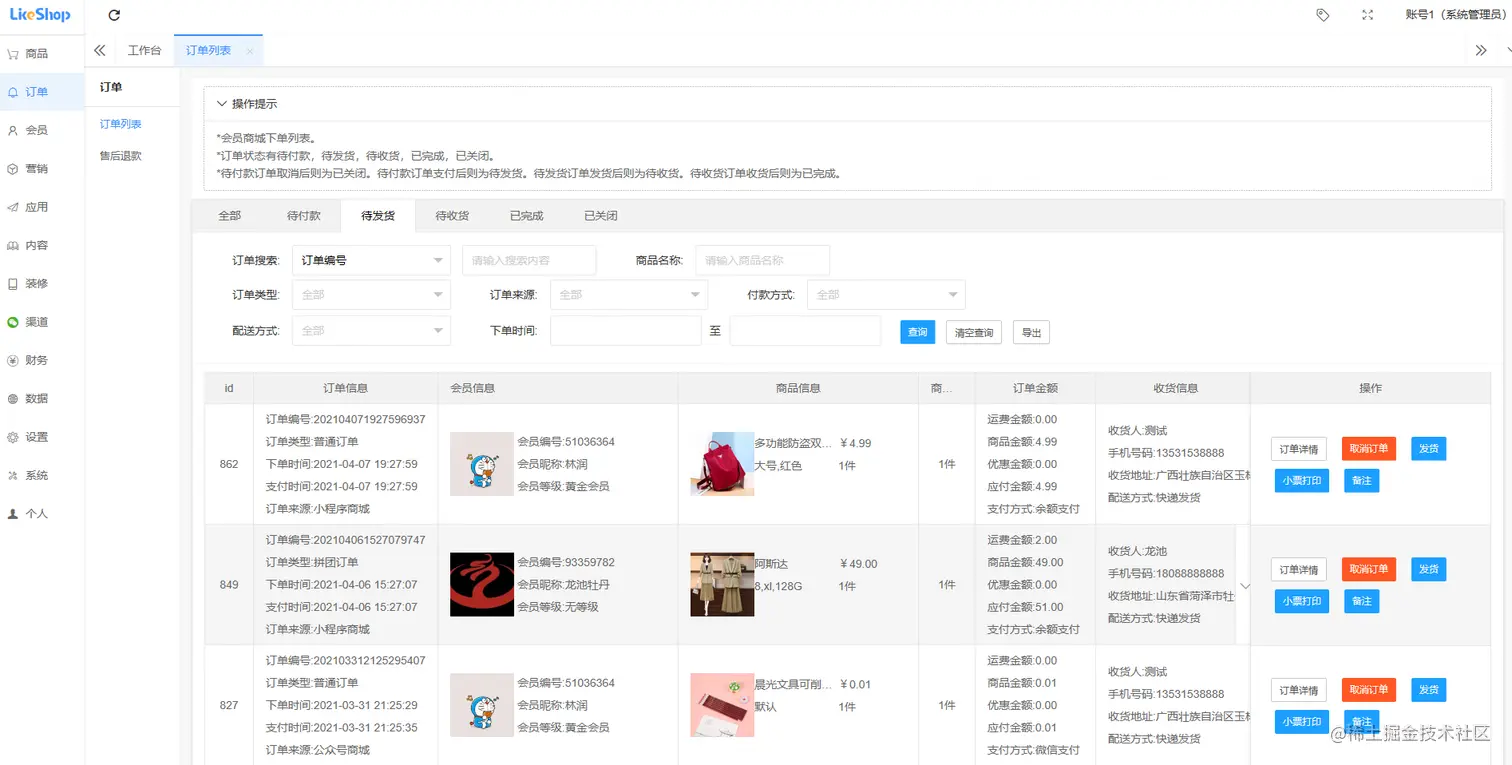
Task: Open 付款方式 dropdown
Action: pyautogui.click(x=886, y=295)
